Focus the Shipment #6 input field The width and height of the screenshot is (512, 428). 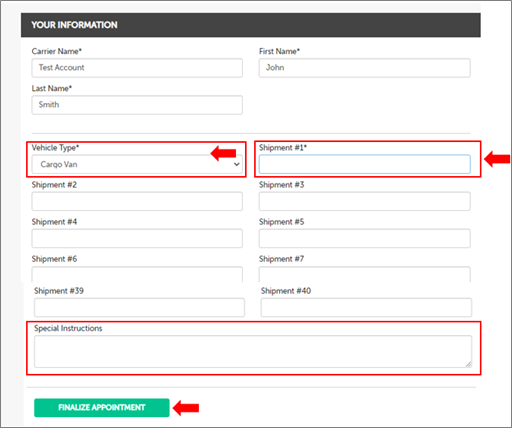(x=137, y=274)
